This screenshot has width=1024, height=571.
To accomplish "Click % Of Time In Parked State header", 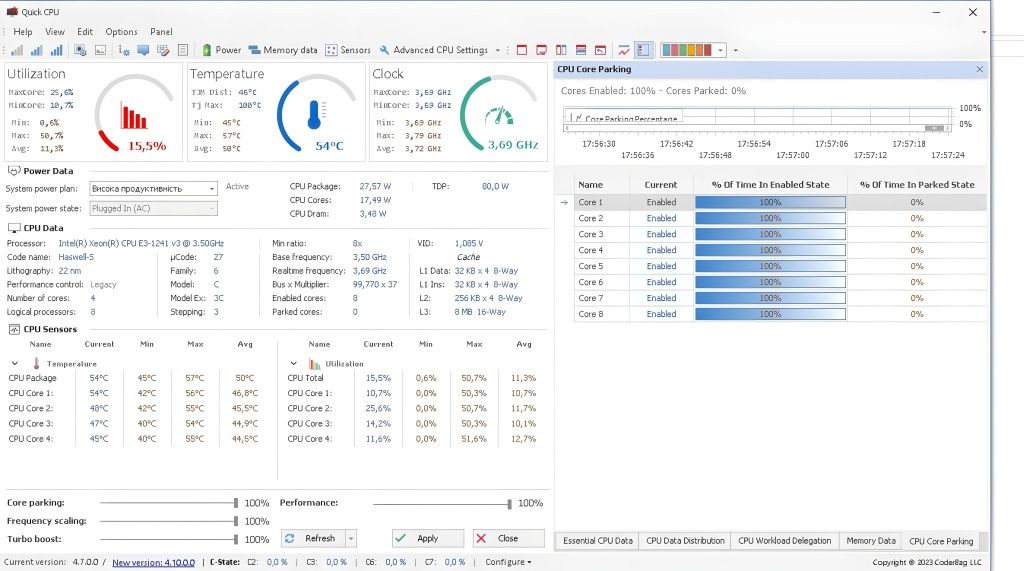I will tap(917, 185).
